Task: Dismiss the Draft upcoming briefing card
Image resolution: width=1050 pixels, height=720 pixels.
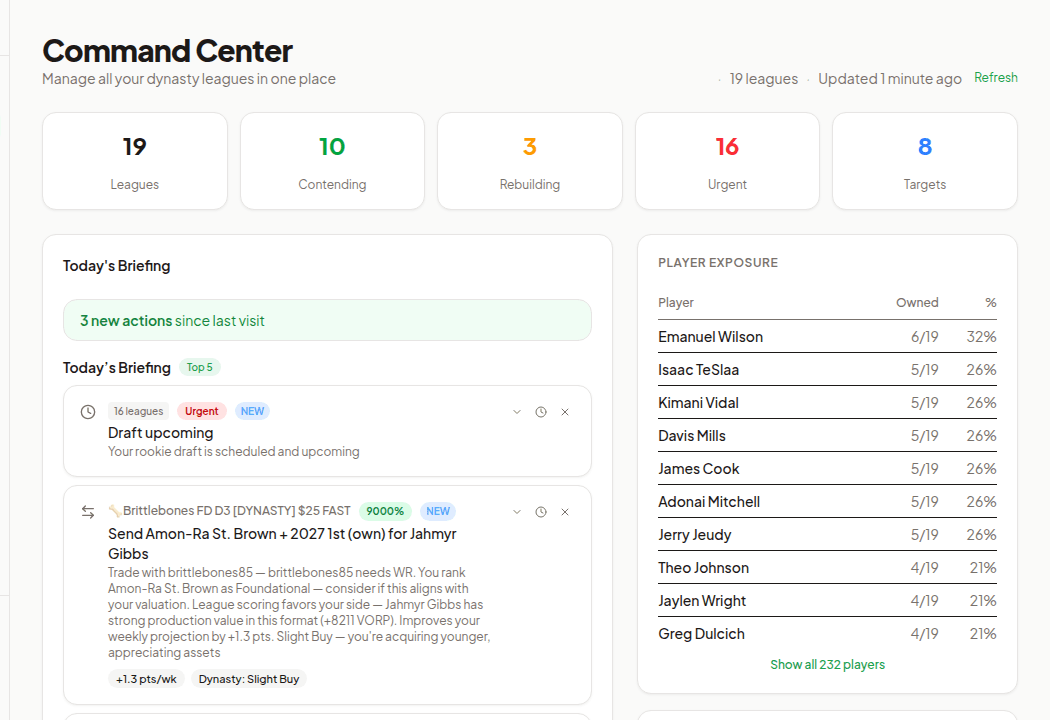Action: pyautogui.click(x=565, y=411)
